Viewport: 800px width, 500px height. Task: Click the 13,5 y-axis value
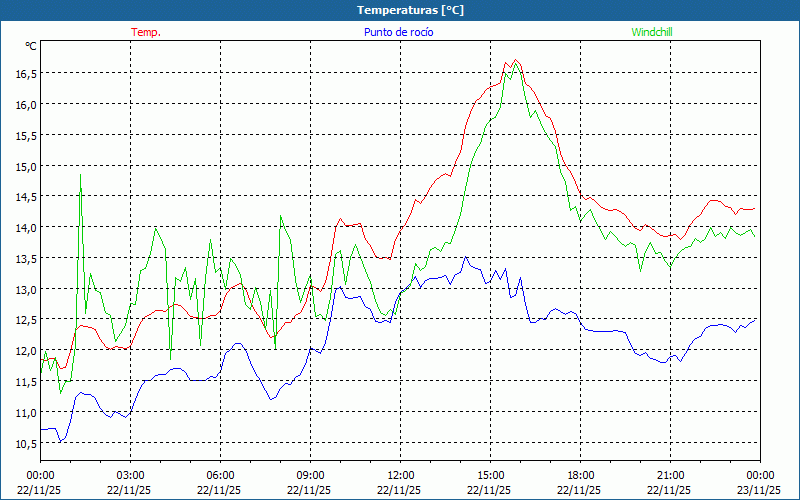pos(25,259)
